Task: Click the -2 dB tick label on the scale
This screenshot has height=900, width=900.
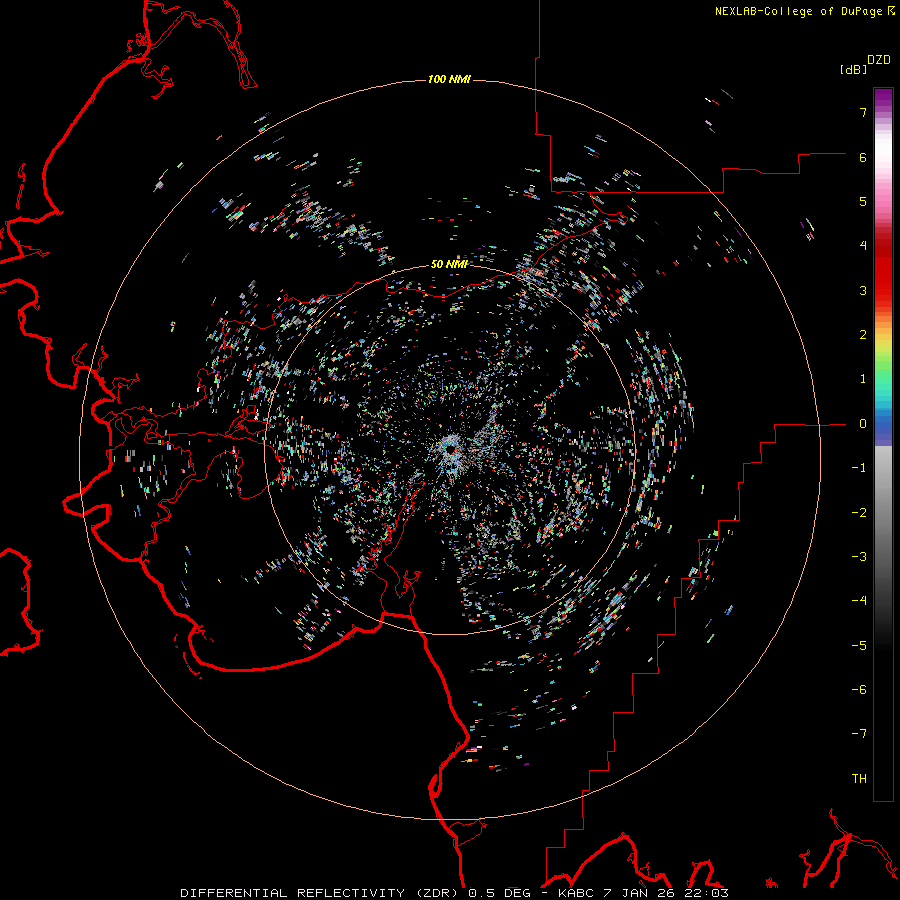Action: [x=859, y=513]
